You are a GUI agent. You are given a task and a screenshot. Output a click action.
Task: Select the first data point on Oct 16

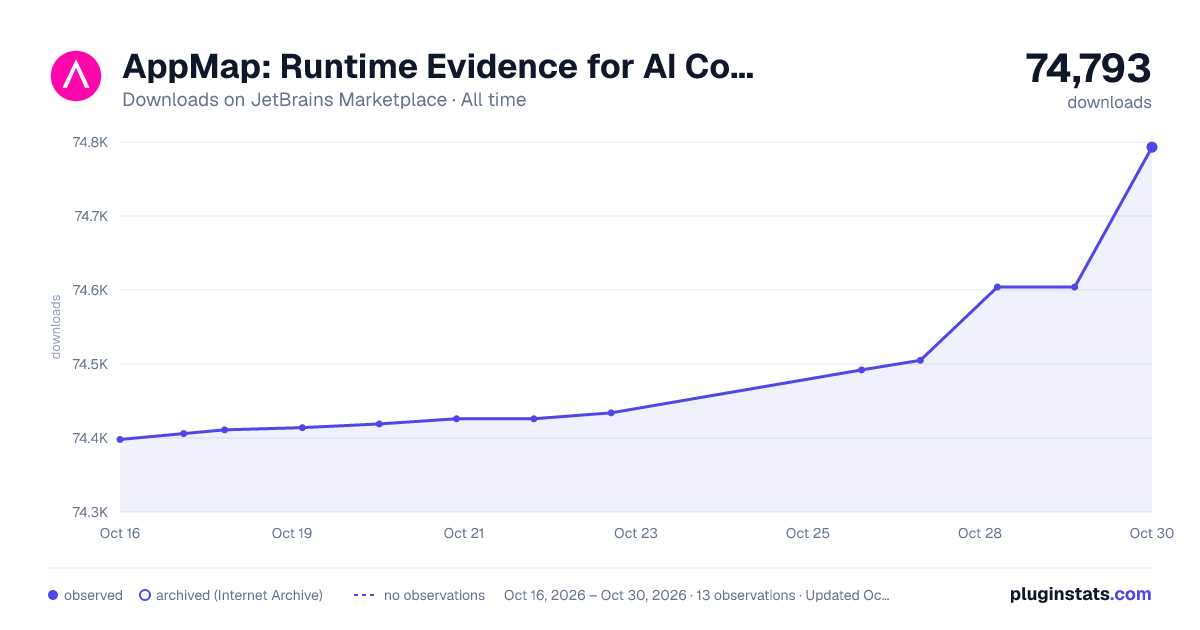(120, 439)
